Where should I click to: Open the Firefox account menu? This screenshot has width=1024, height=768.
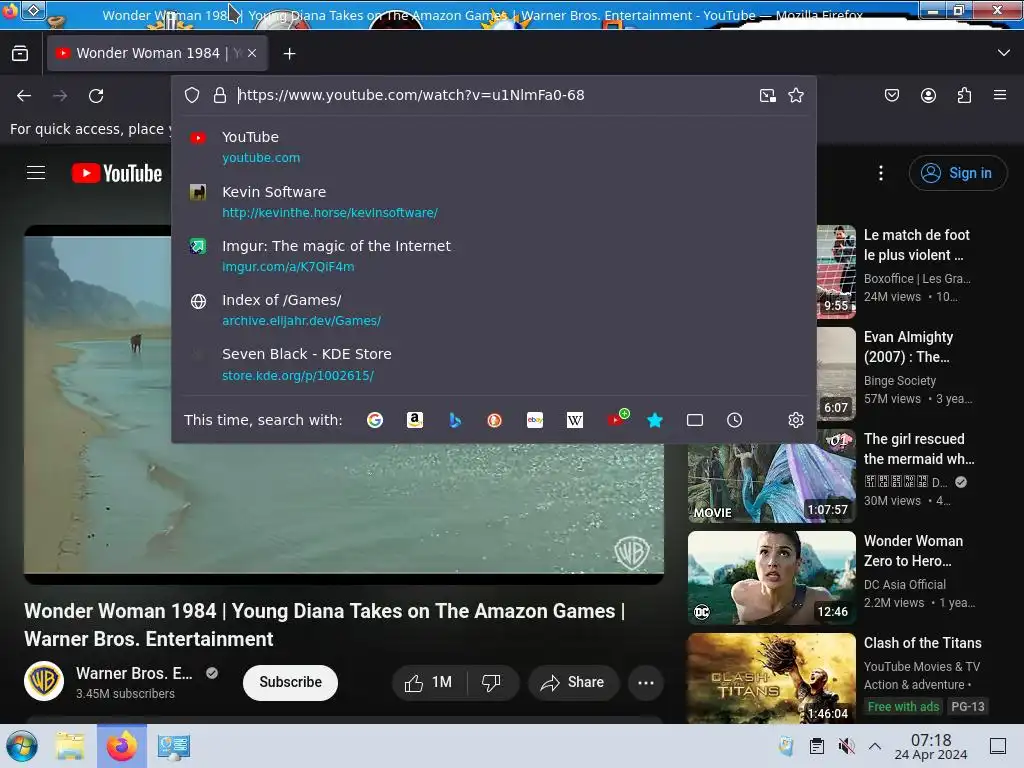tap(928, 95)
